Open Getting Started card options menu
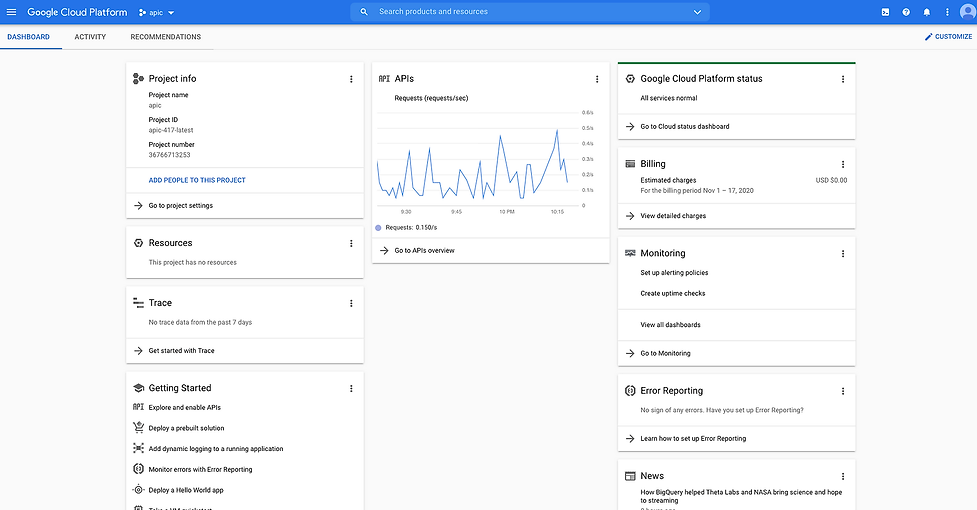Viewport: 977px width, 510px height. click(351, 389)
